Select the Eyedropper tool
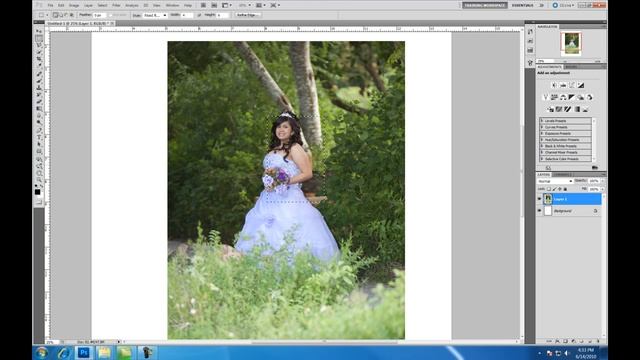Viewport: 640px width, 360px height. click(x=39, y=66)
